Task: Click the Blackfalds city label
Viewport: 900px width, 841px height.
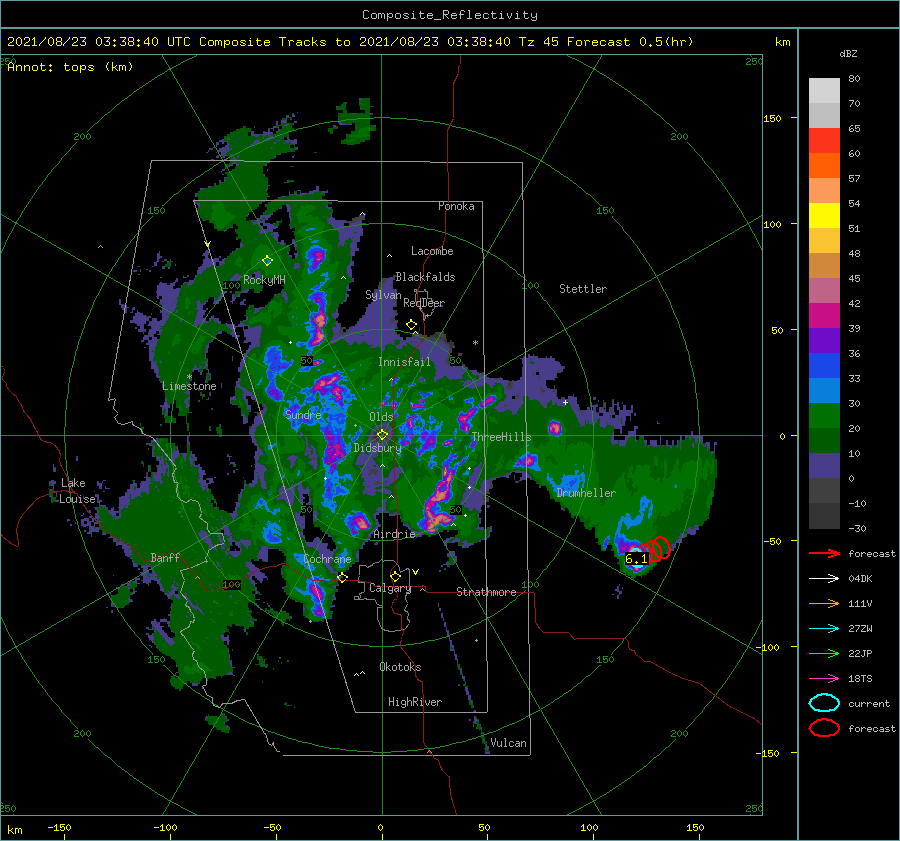Action: point(425,277)
